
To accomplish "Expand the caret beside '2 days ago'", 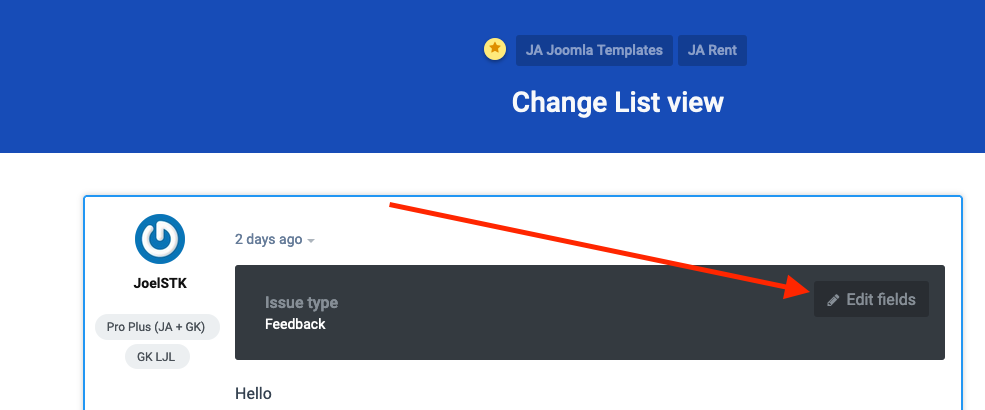I will [311, 241].
